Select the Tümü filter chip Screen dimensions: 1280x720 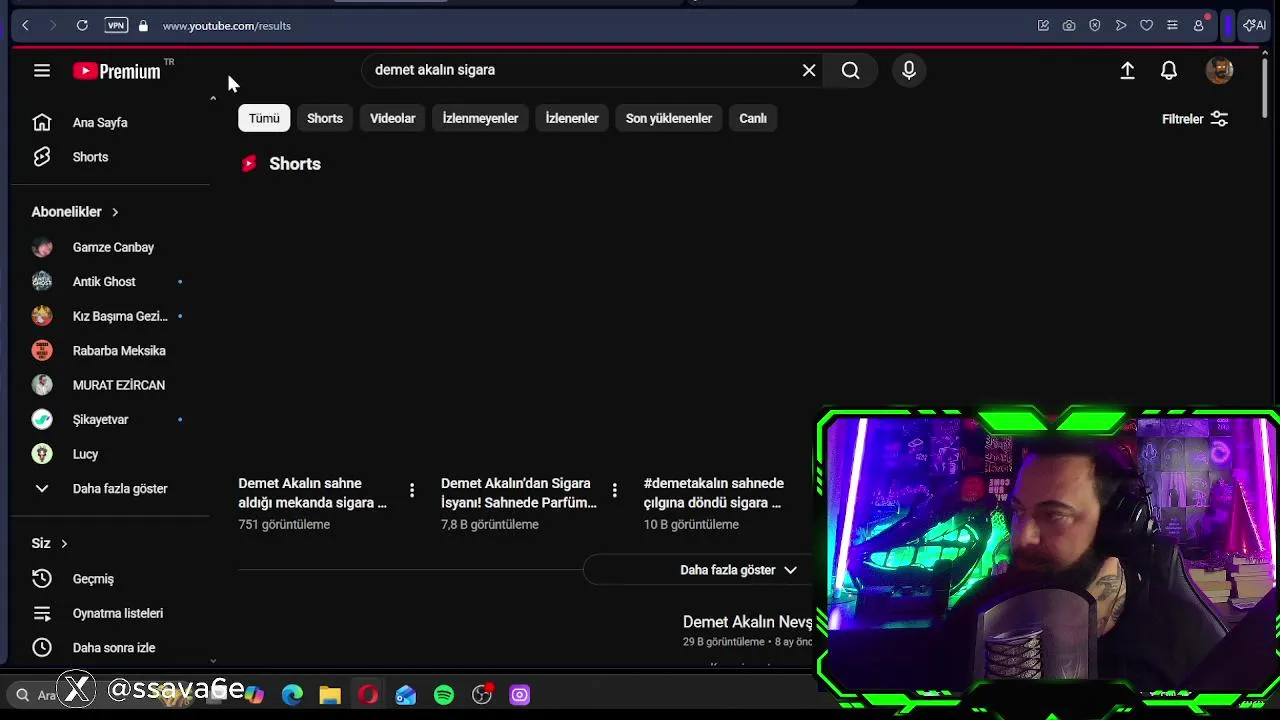[264, 118]
